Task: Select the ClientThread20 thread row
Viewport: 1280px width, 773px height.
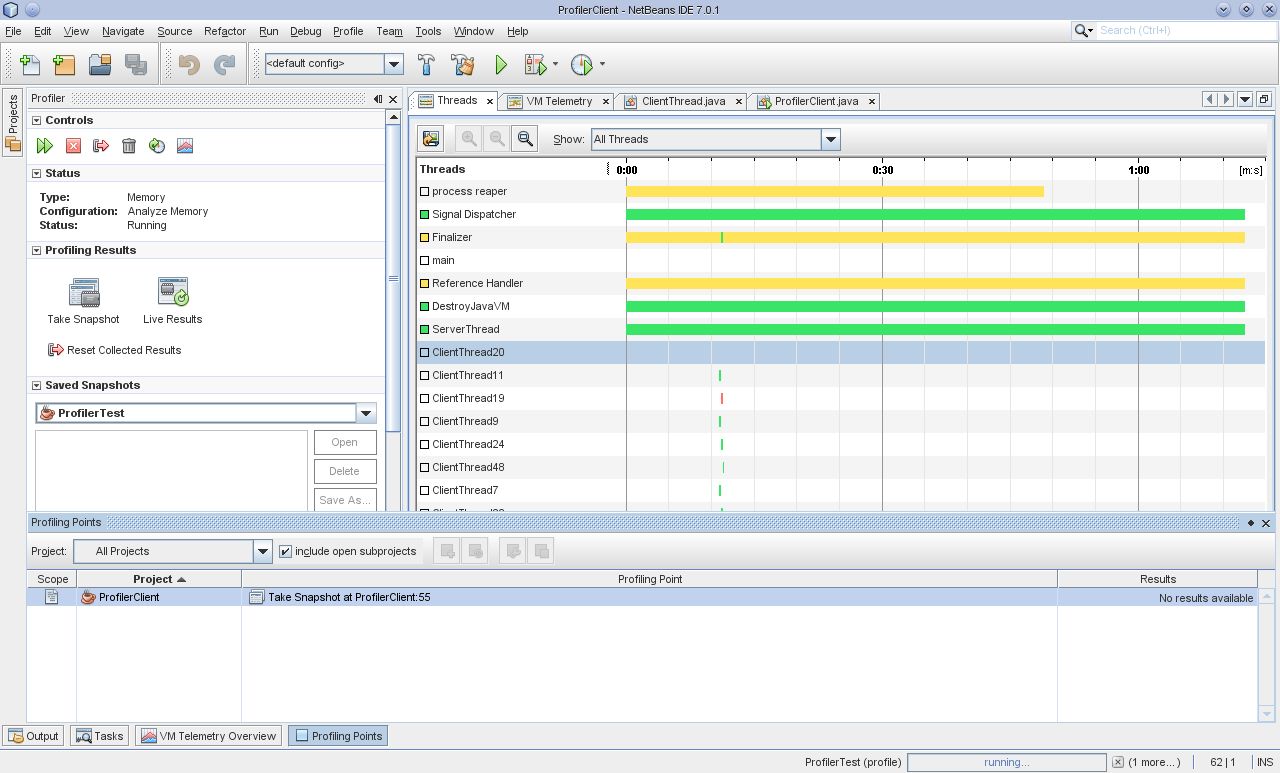Action: [841, 352]
